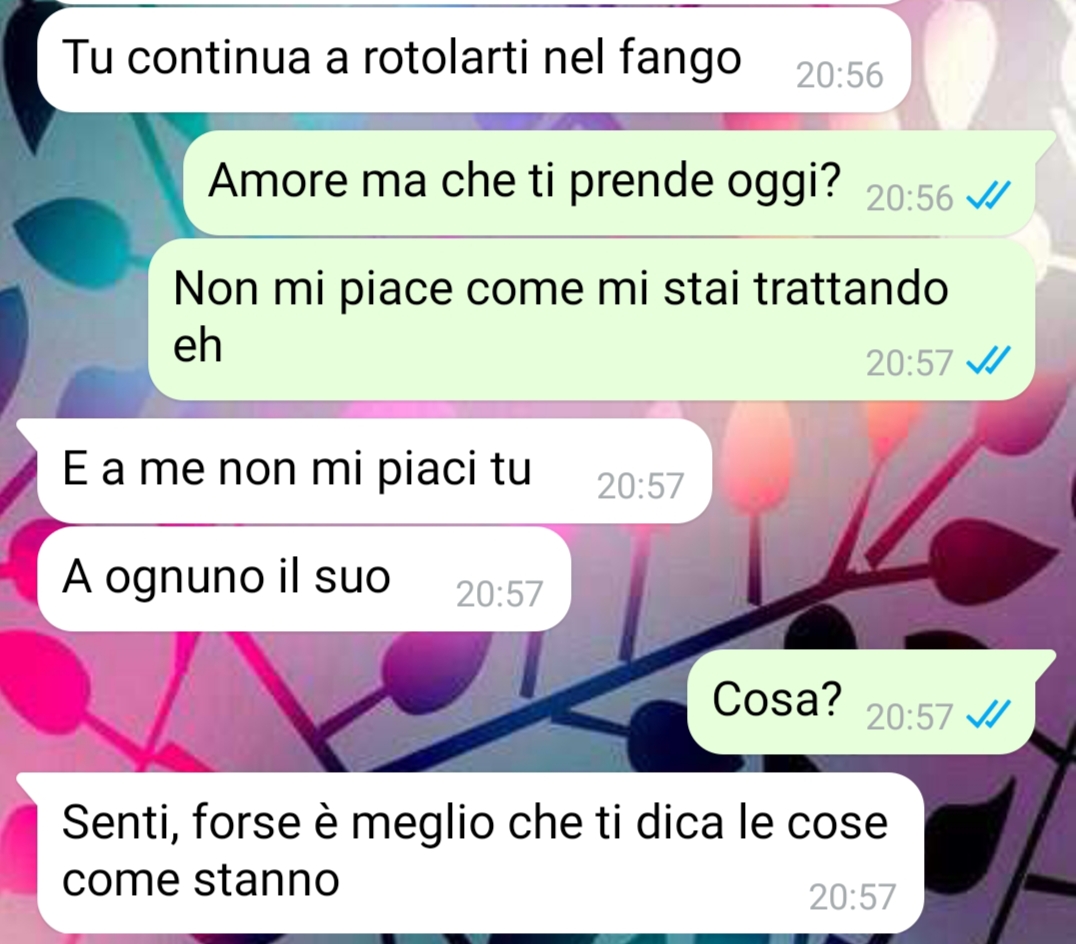Click the 20:57 timestamp on 'A ognuno il suo'
The height and width of the screenshot is (944, 1076).
pos(500,594)
